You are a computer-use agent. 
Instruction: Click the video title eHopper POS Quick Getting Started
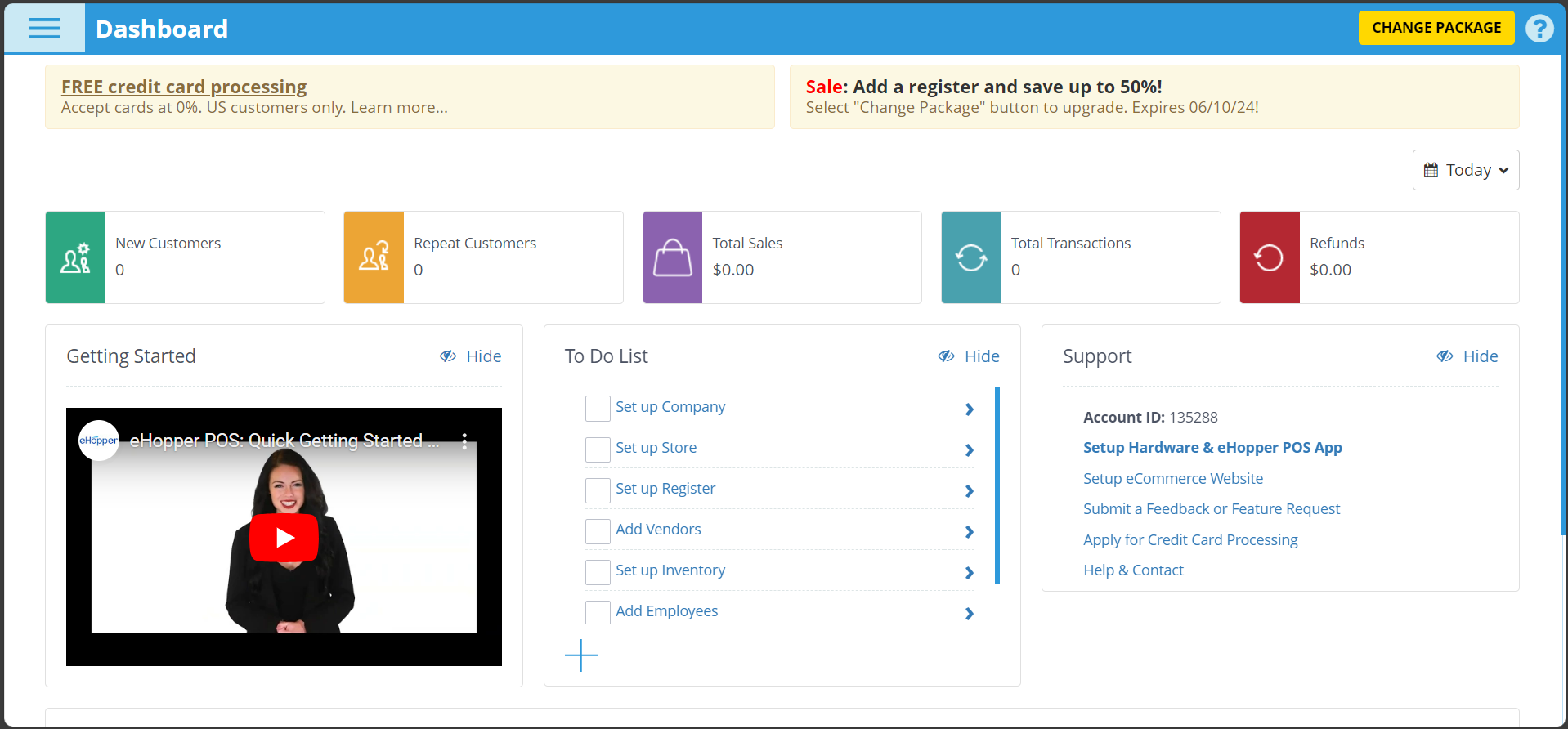click(x=284, y=441)
